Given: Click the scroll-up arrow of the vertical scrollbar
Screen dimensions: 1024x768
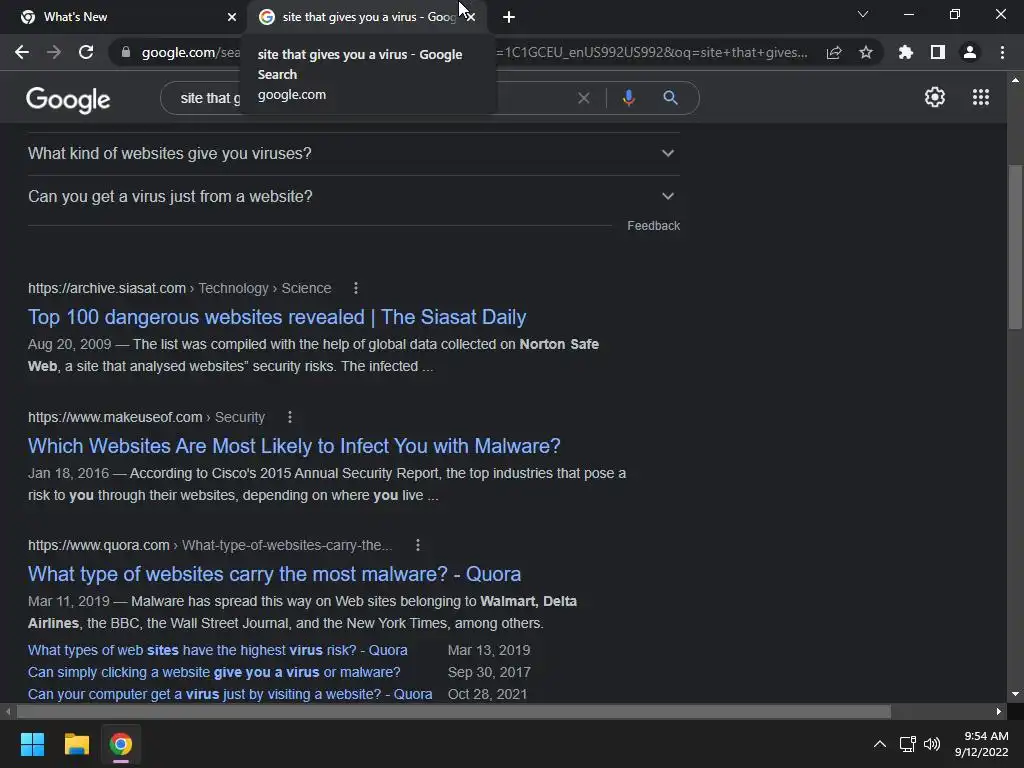Looking at the screenshot, I should 1015,80.
